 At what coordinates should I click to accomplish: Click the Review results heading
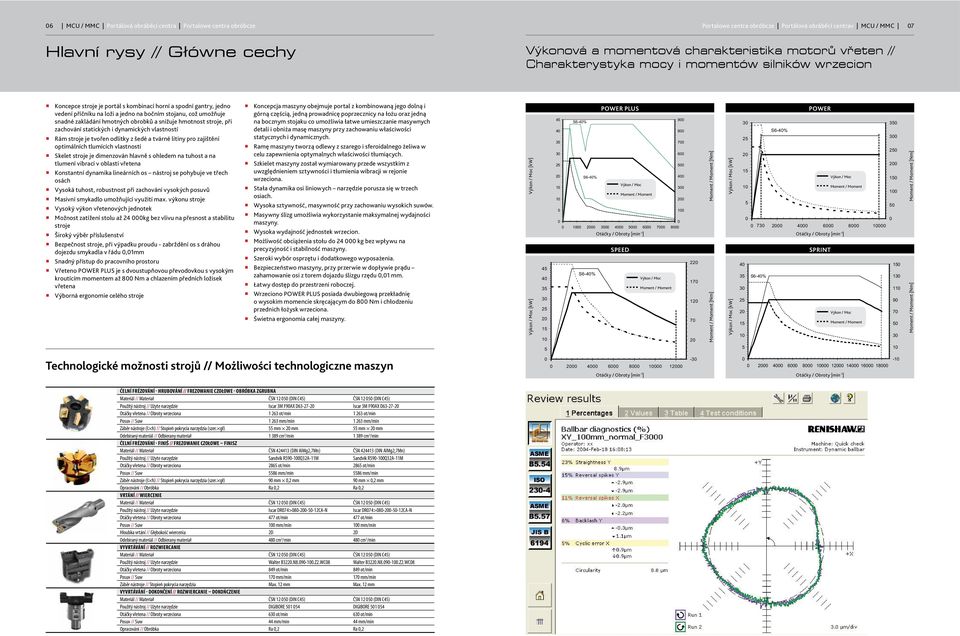tap(563, 398)
